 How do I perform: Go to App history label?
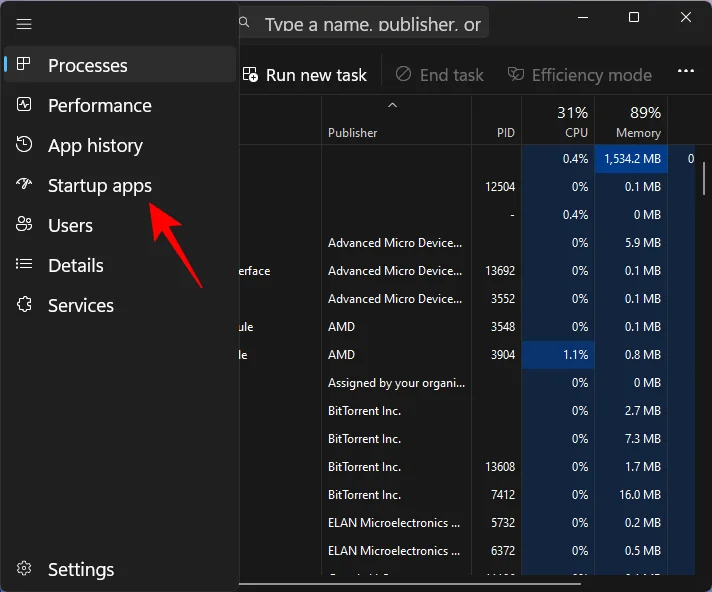point(95,146)
